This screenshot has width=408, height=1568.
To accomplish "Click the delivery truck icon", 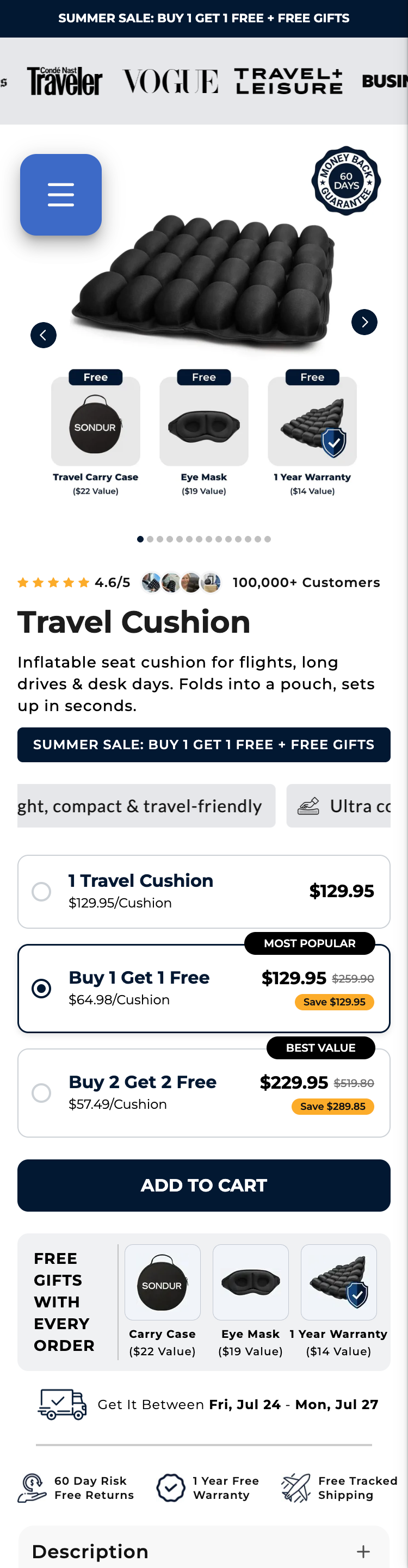I will [x=62, y=1404].
